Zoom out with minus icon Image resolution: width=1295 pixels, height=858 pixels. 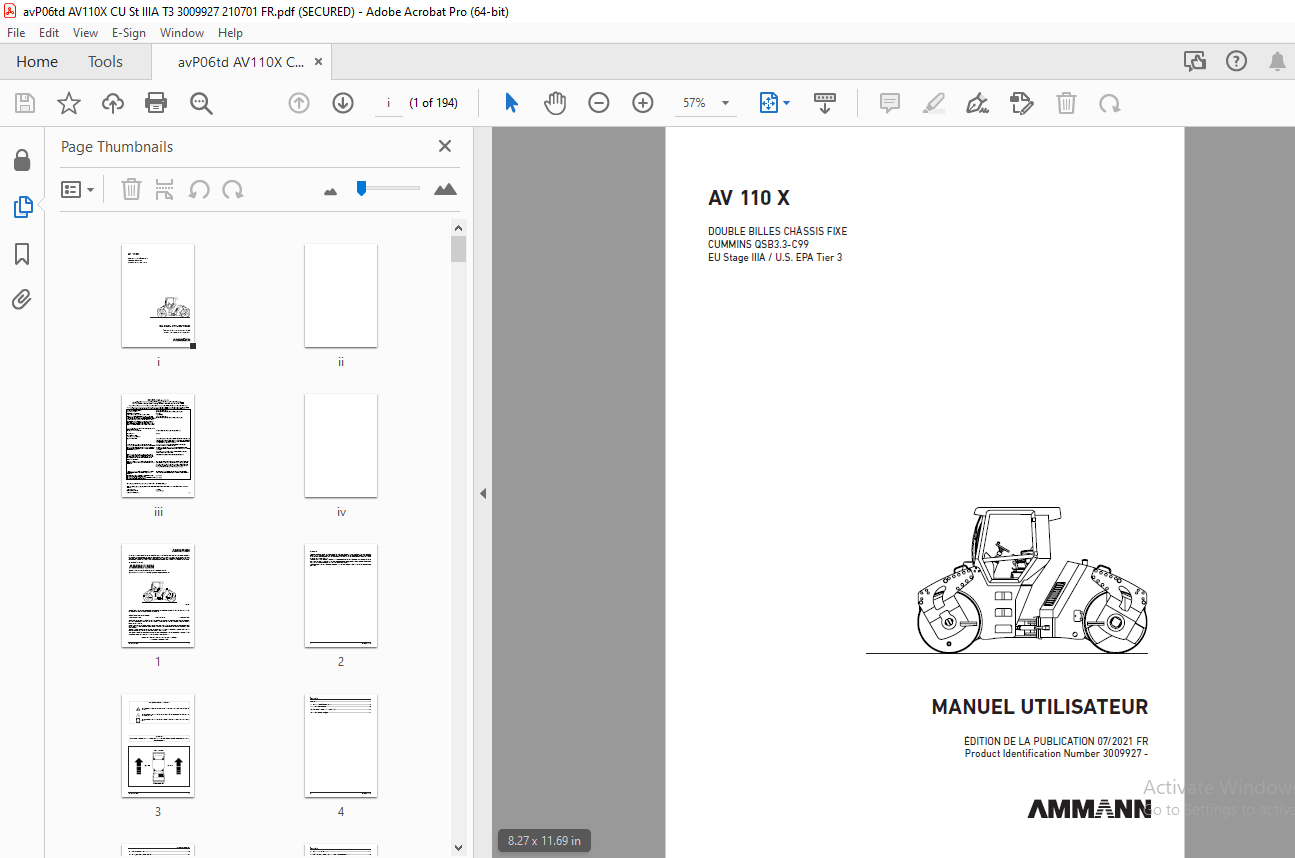(x=599, y=103)
